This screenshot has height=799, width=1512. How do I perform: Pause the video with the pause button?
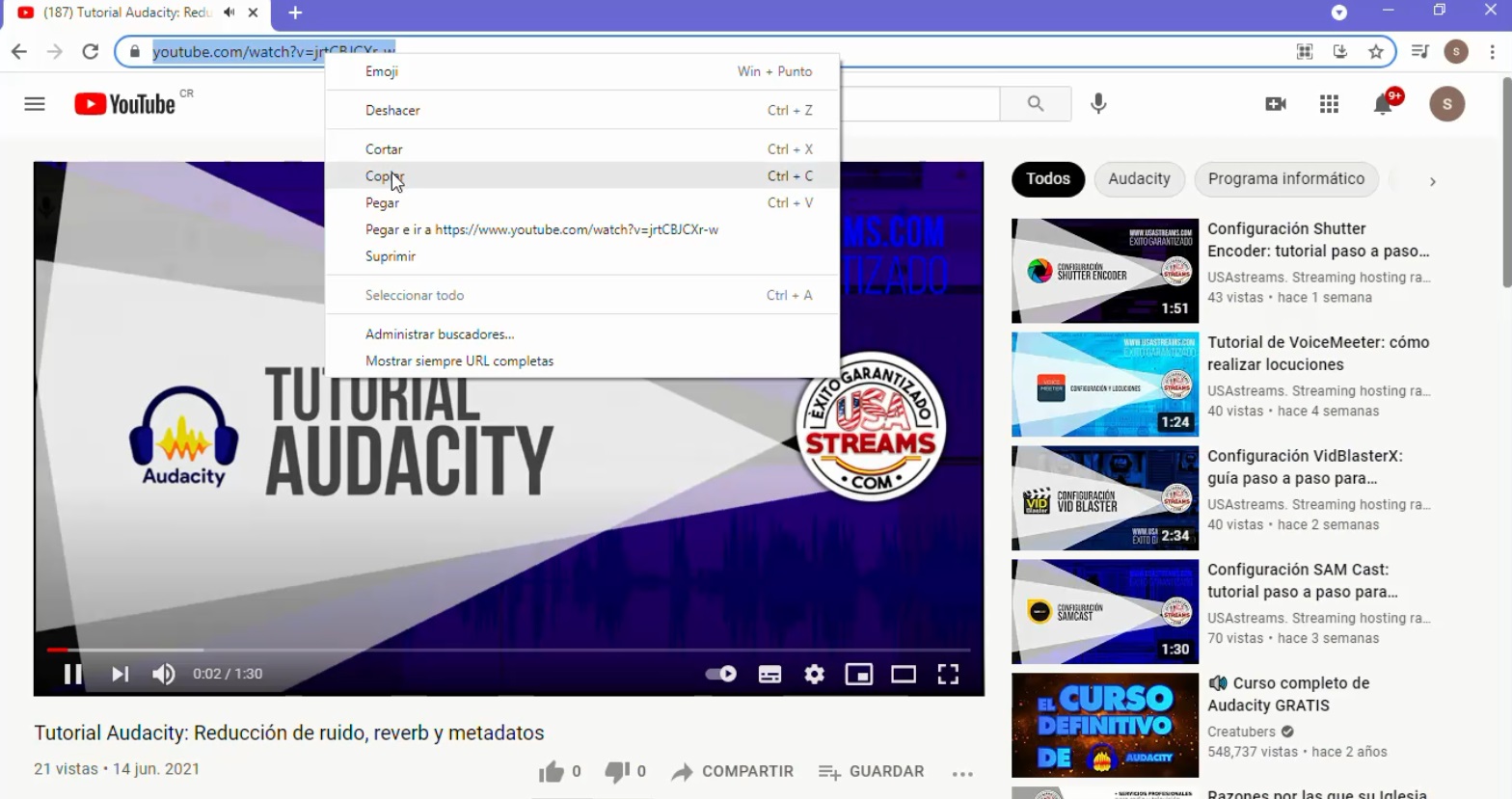click(72, 674)
